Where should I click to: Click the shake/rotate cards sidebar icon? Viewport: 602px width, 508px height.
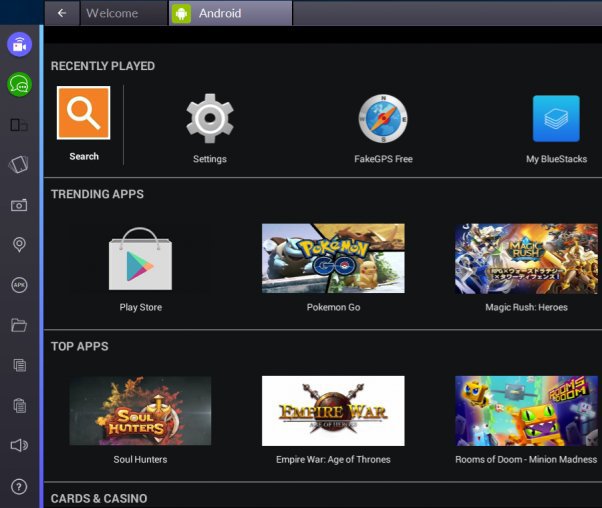(x=19, y=165)
